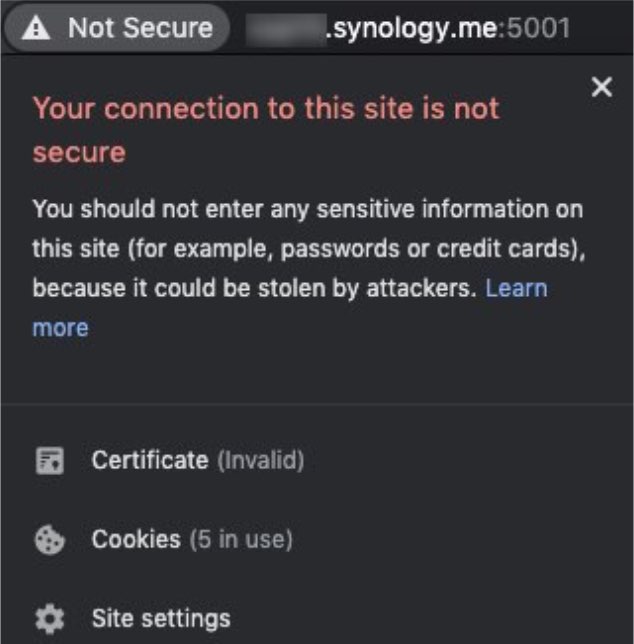634x644 pixels.
Task: Click the Site settings gear icon
Action: coord(49,618)
